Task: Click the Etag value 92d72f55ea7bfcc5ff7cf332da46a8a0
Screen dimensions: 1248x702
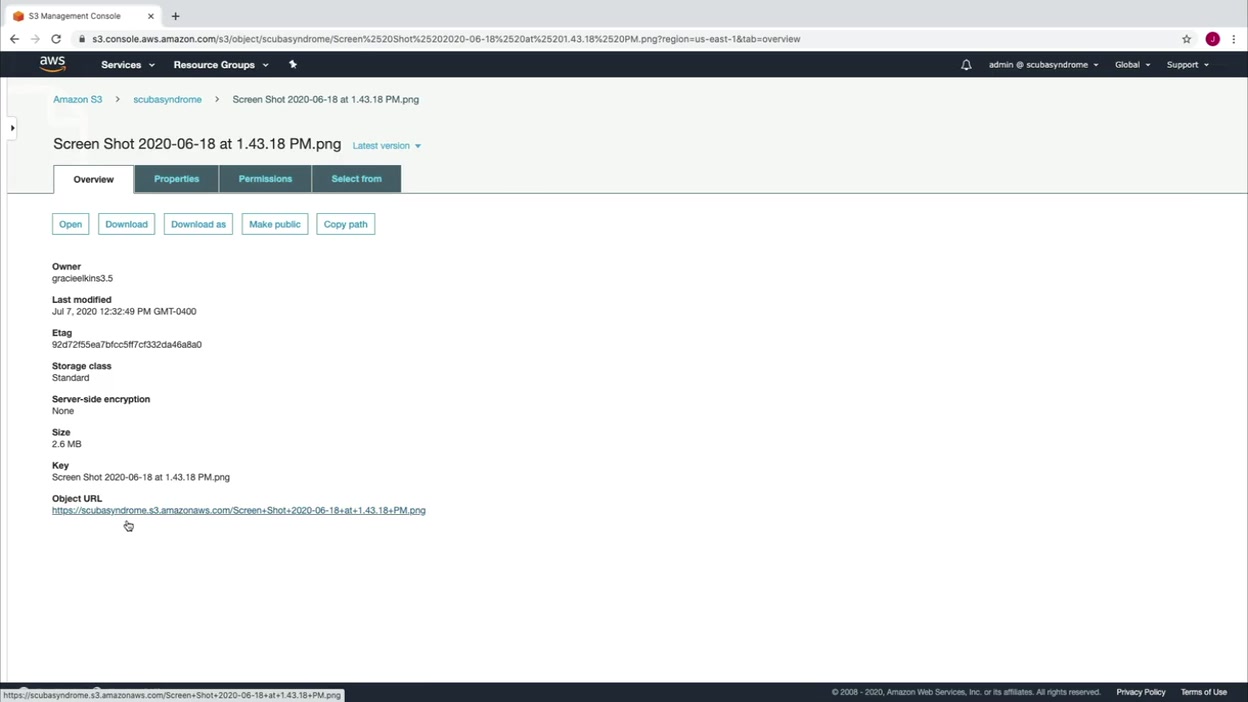Action: click(127, 345)
